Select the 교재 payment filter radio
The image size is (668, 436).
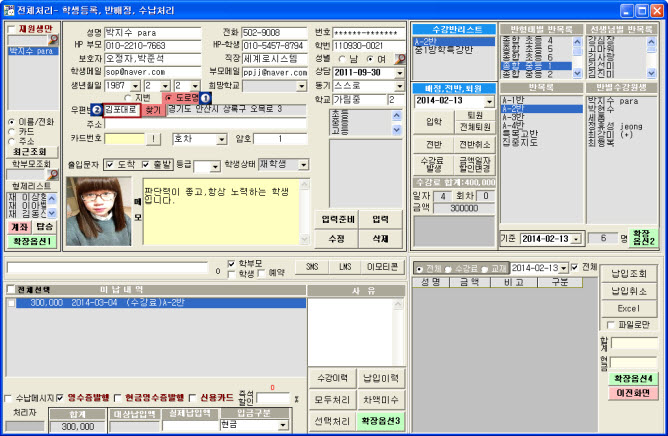point(484,269)
